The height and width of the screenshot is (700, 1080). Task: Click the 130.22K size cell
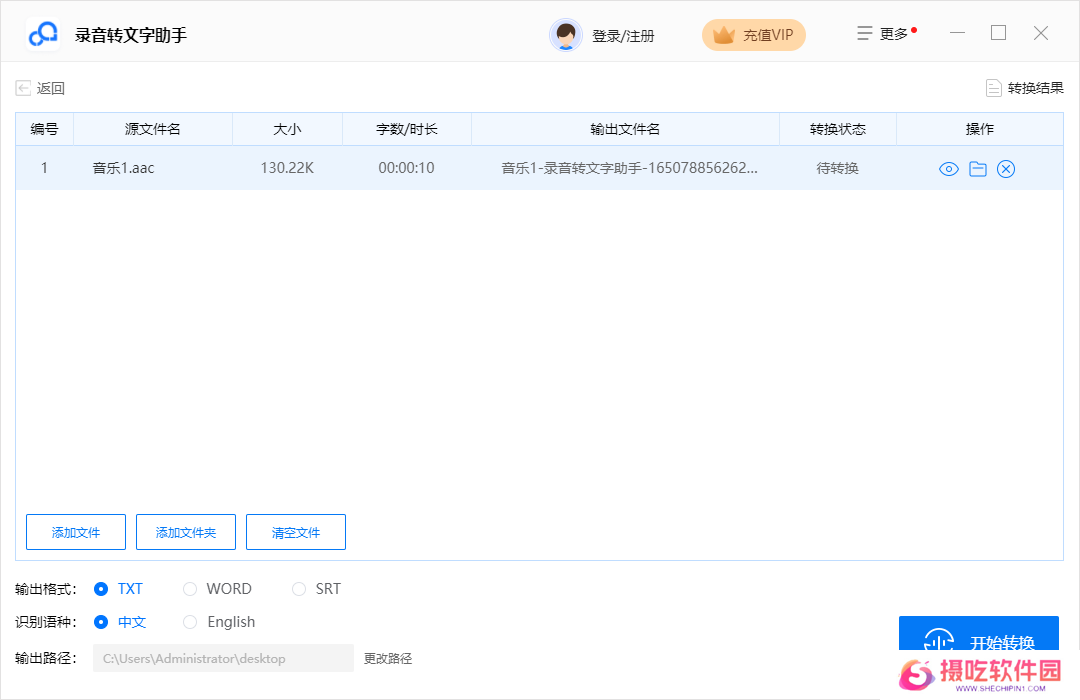287,168
